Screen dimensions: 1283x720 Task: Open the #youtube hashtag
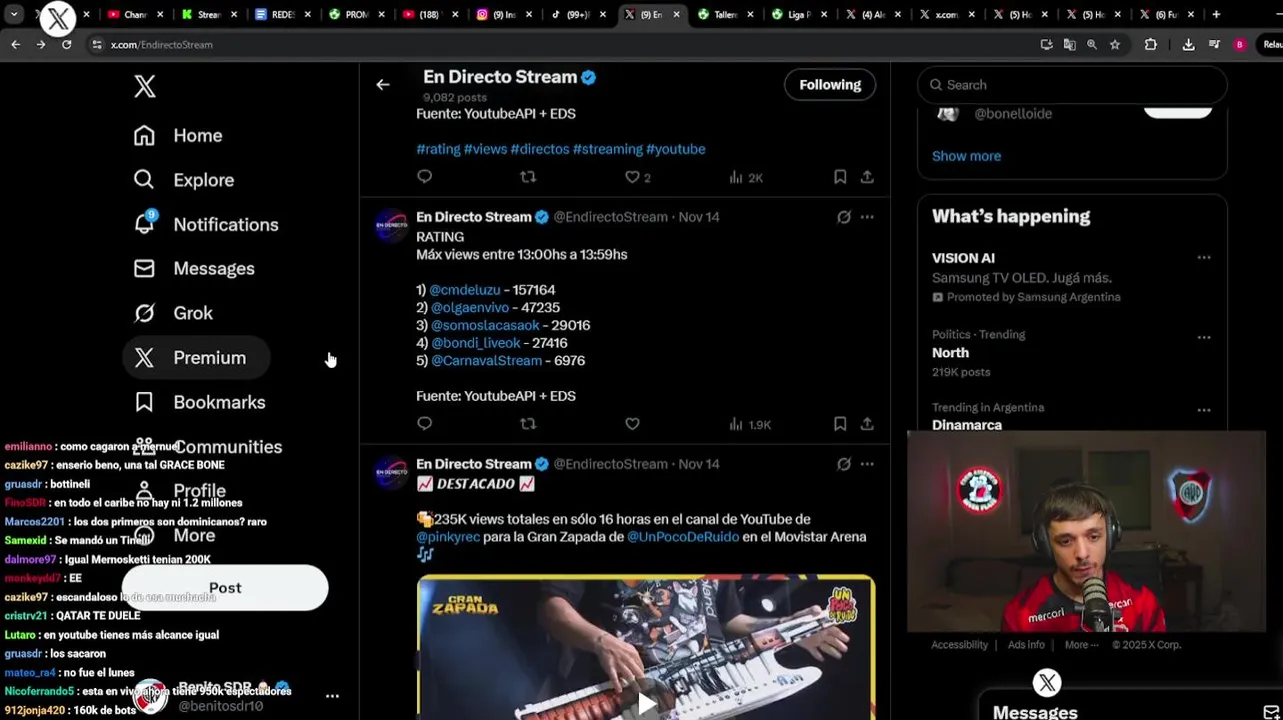[675, 149]
